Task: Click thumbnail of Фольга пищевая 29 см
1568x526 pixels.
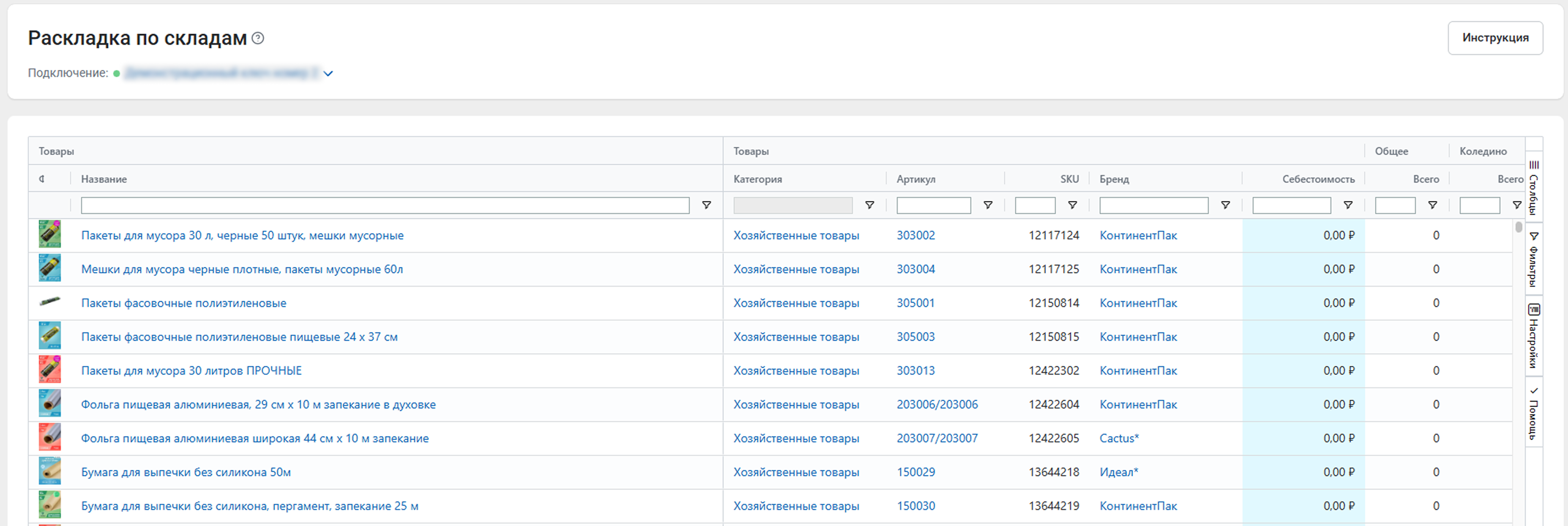Action: 50,404
